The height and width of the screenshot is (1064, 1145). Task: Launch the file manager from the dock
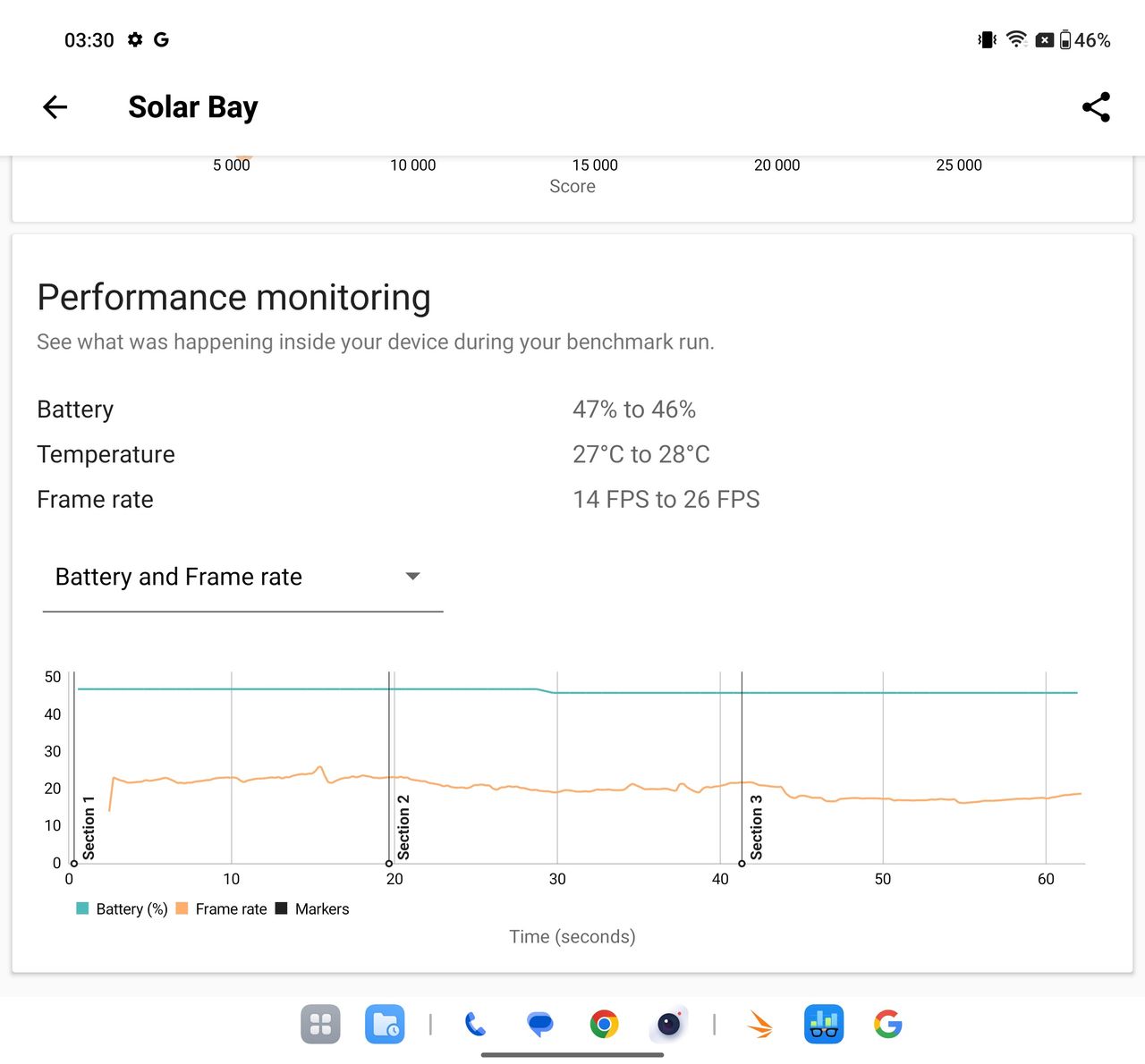(x=385, y=1025)
